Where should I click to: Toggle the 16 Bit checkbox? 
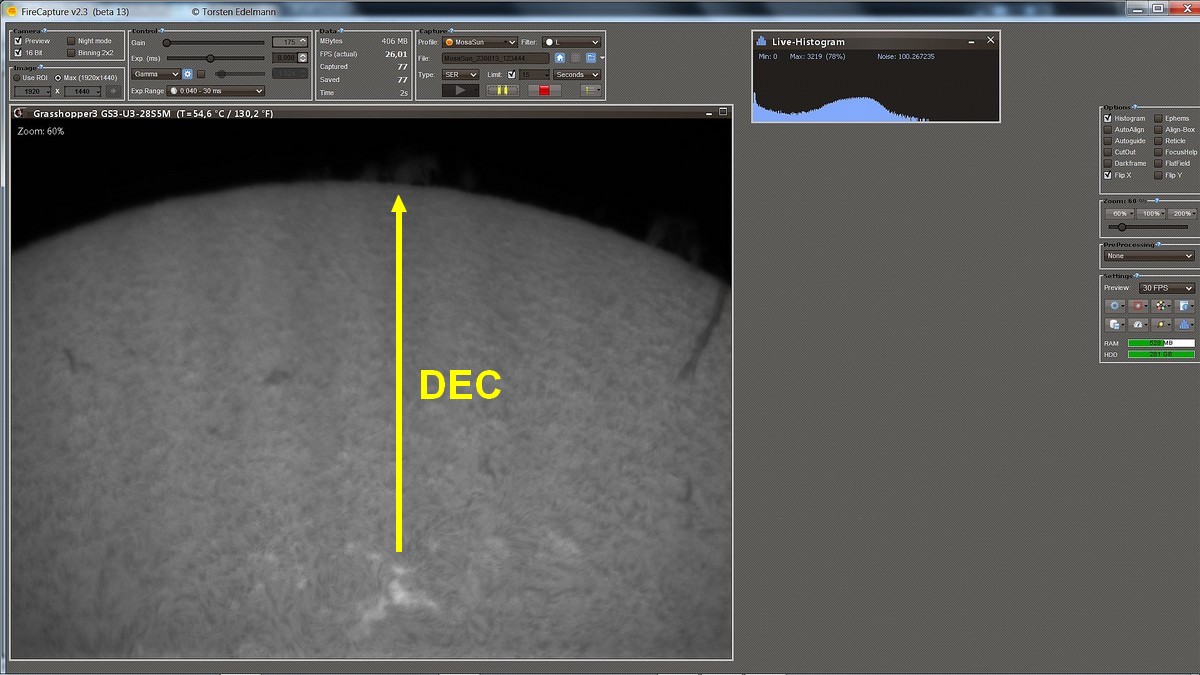click(x=17, y=52)
